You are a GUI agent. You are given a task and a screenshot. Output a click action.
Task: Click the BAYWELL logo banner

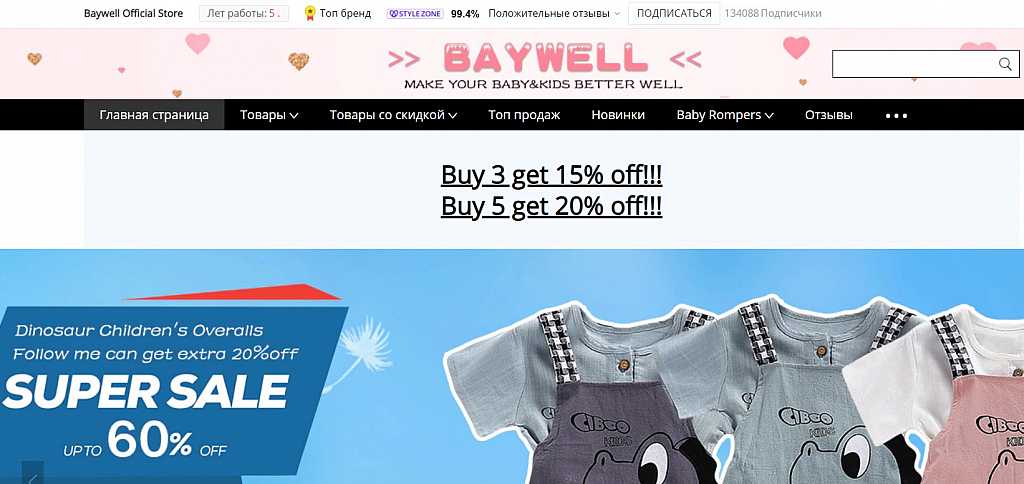(x=544, y=64)
